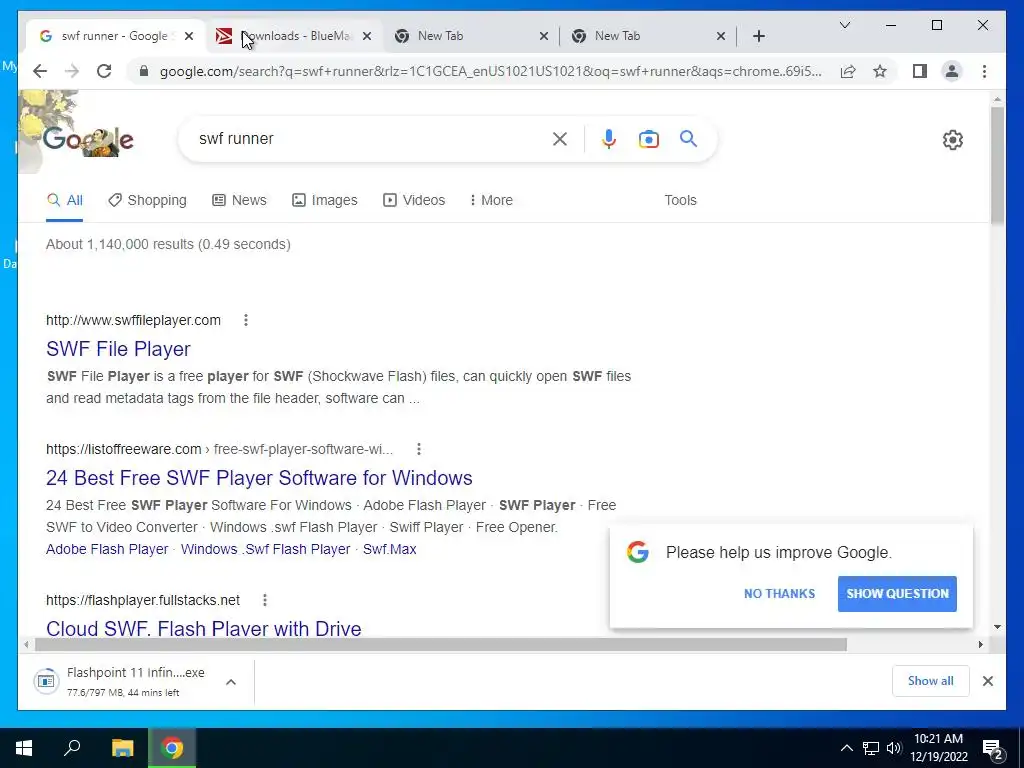Submit the search with the magnifier icon
The image size is (1024, 768).
688,138
